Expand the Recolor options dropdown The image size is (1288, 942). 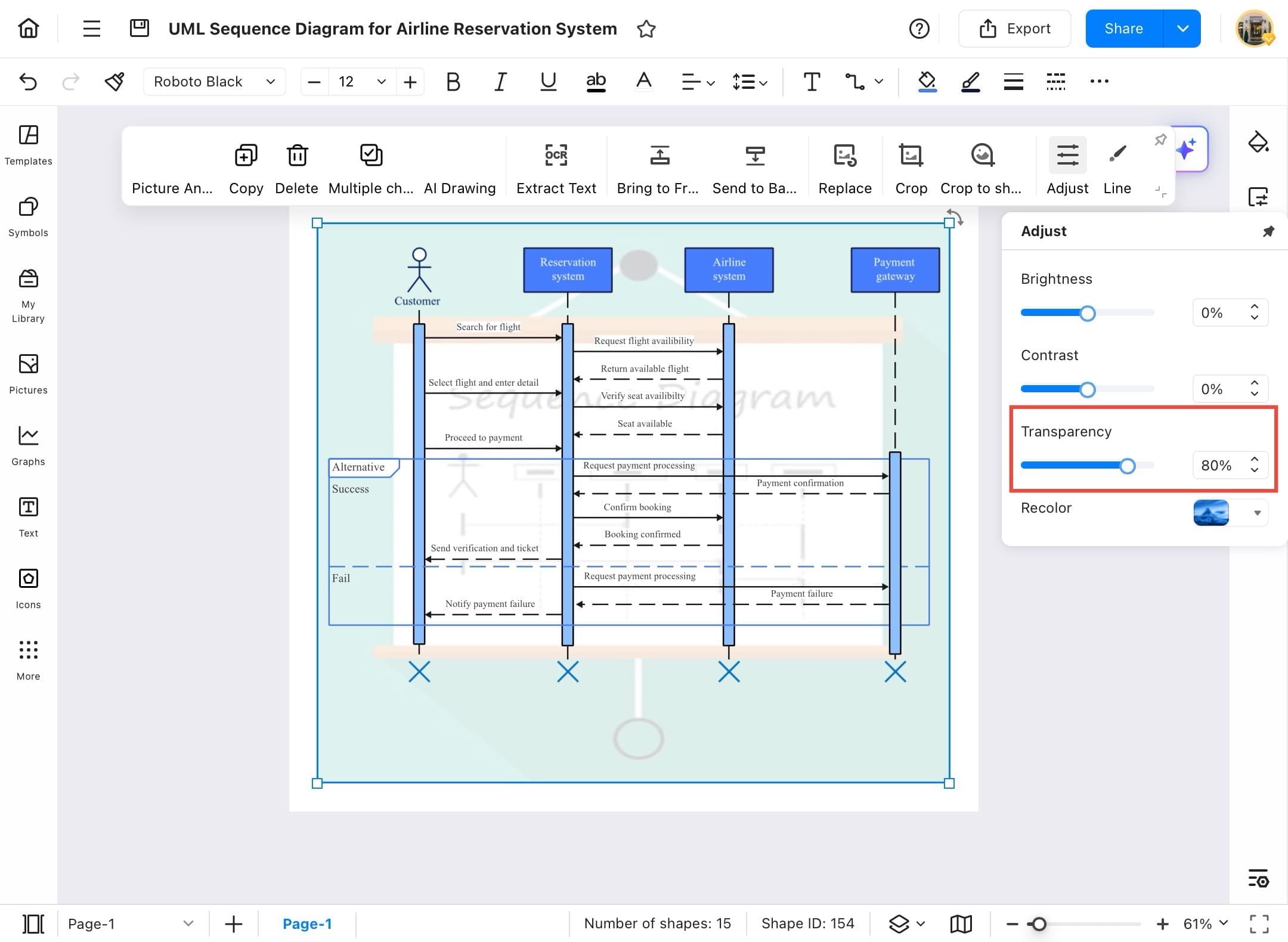tap(1258, 513)
